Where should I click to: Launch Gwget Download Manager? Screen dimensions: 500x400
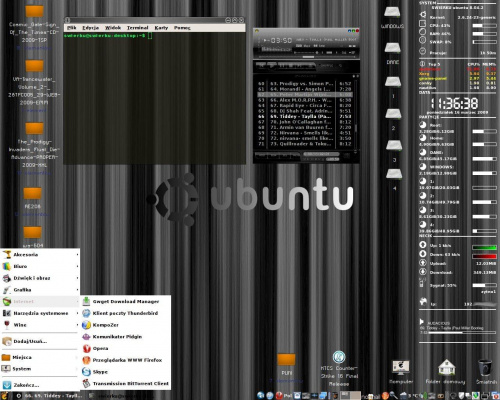(x=126, y=301)
